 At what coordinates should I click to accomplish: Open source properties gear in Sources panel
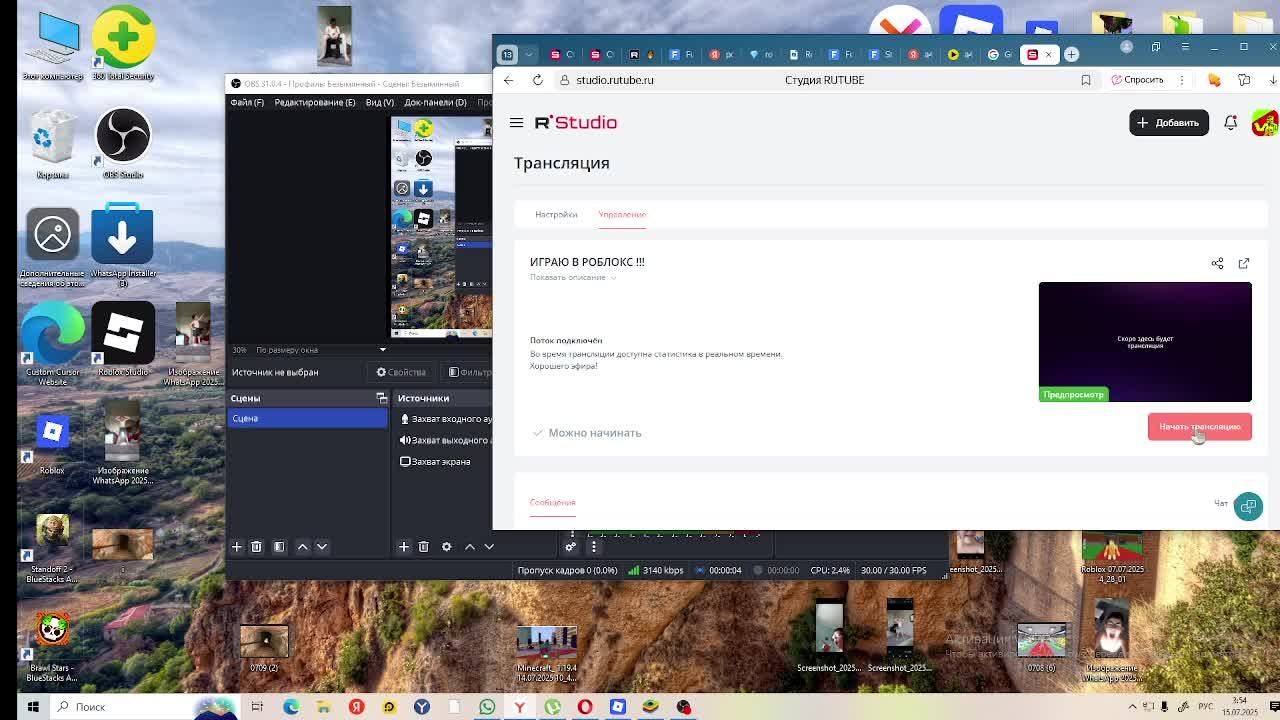point(446,547)
